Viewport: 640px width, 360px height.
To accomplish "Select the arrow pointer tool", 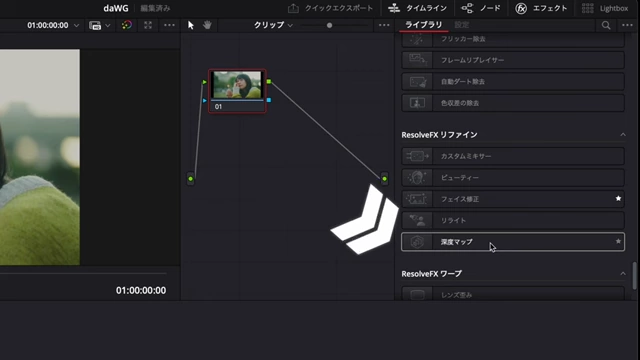I will point(191,25).
